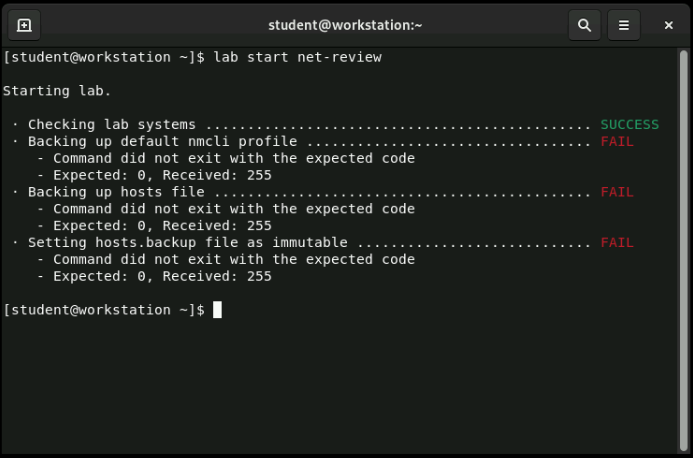Click FAIL beside the nmcli profile step
Viewport: 693px width, 458px height.
tap(617, 142)
